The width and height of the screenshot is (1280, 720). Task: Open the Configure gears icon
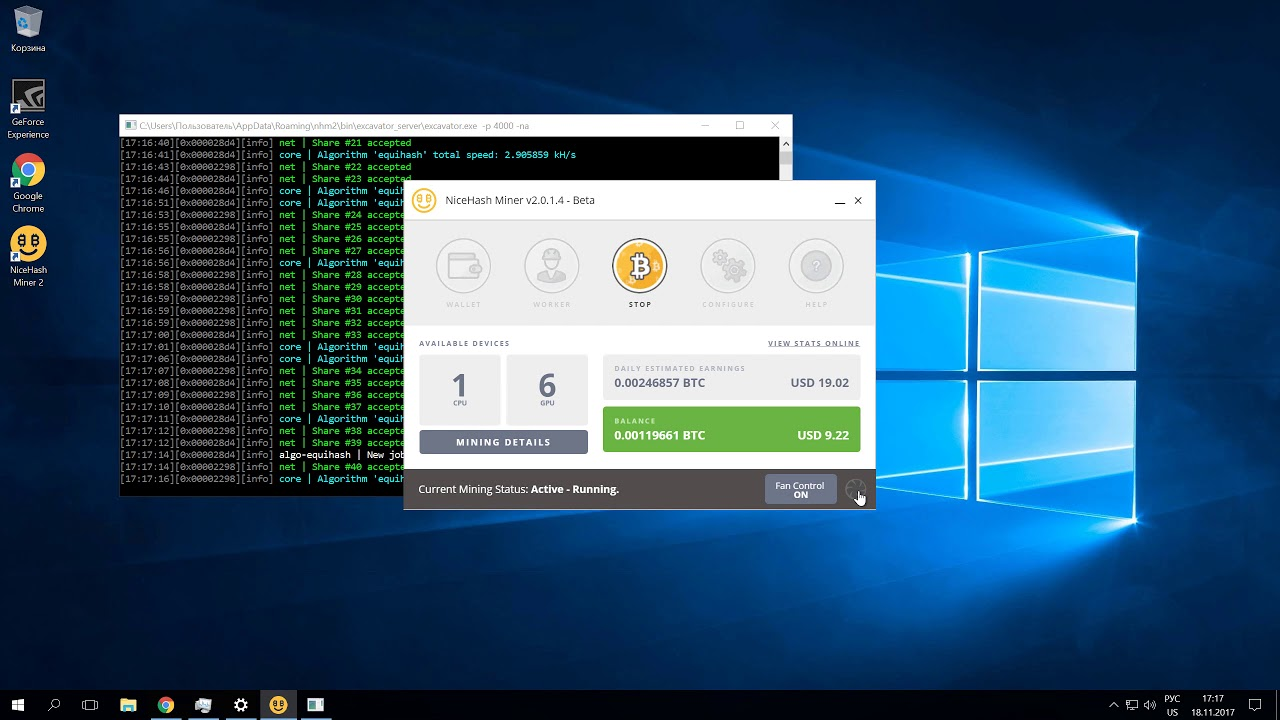click(727, 266)
